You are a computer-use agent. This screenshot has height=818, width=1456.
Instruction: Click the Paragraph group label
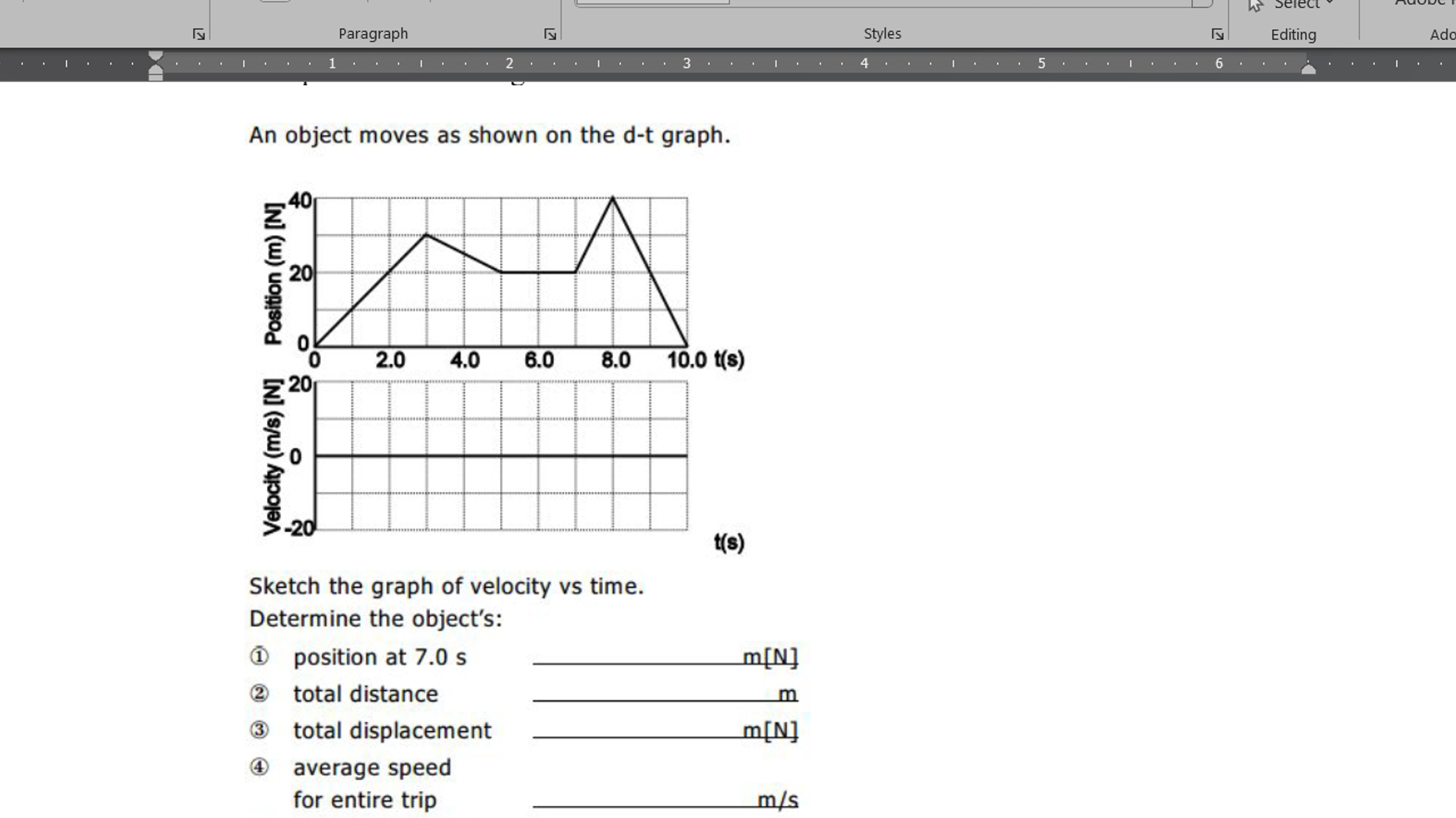[x=372, y=34]
